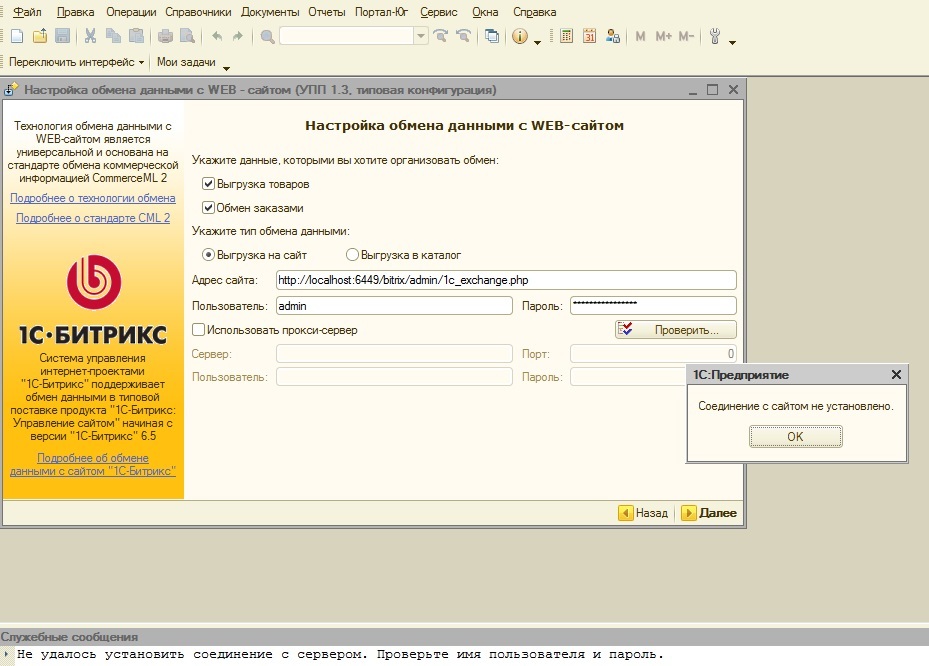Click the M- memory subtract button
The image size is (929, 666).
(x=686, y=36)
